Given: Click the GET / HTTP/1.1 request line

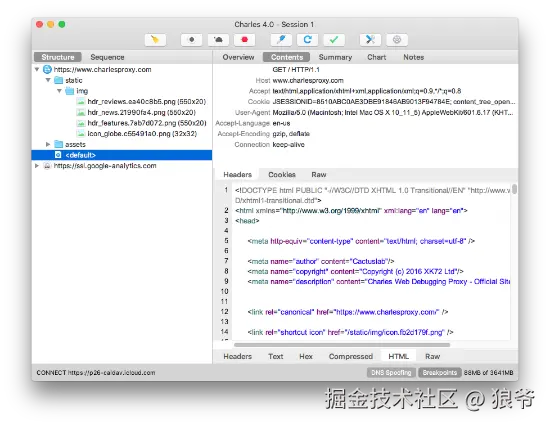Looking at the screenshot, I should click(x=296, y=69).
